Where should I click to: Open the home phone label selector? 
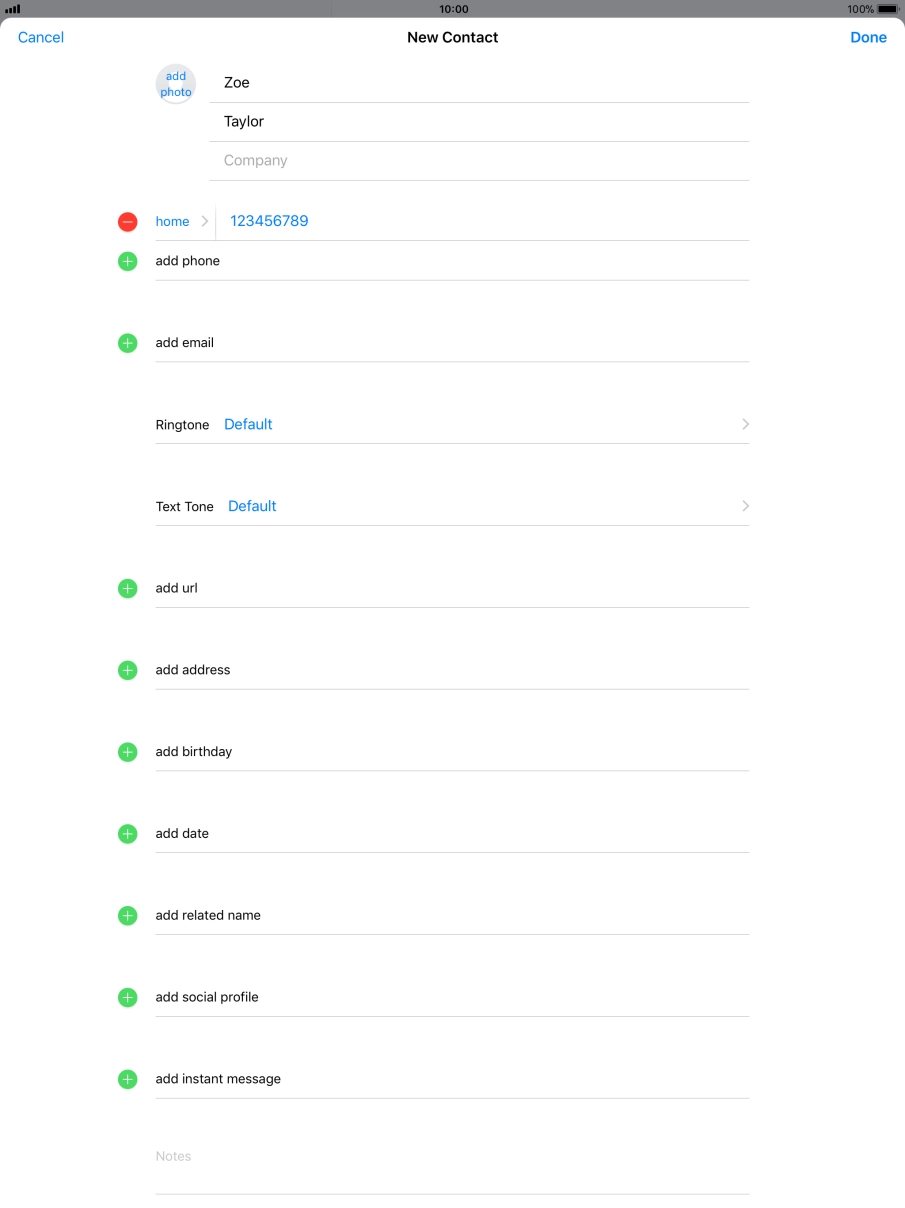pos(181,222)
